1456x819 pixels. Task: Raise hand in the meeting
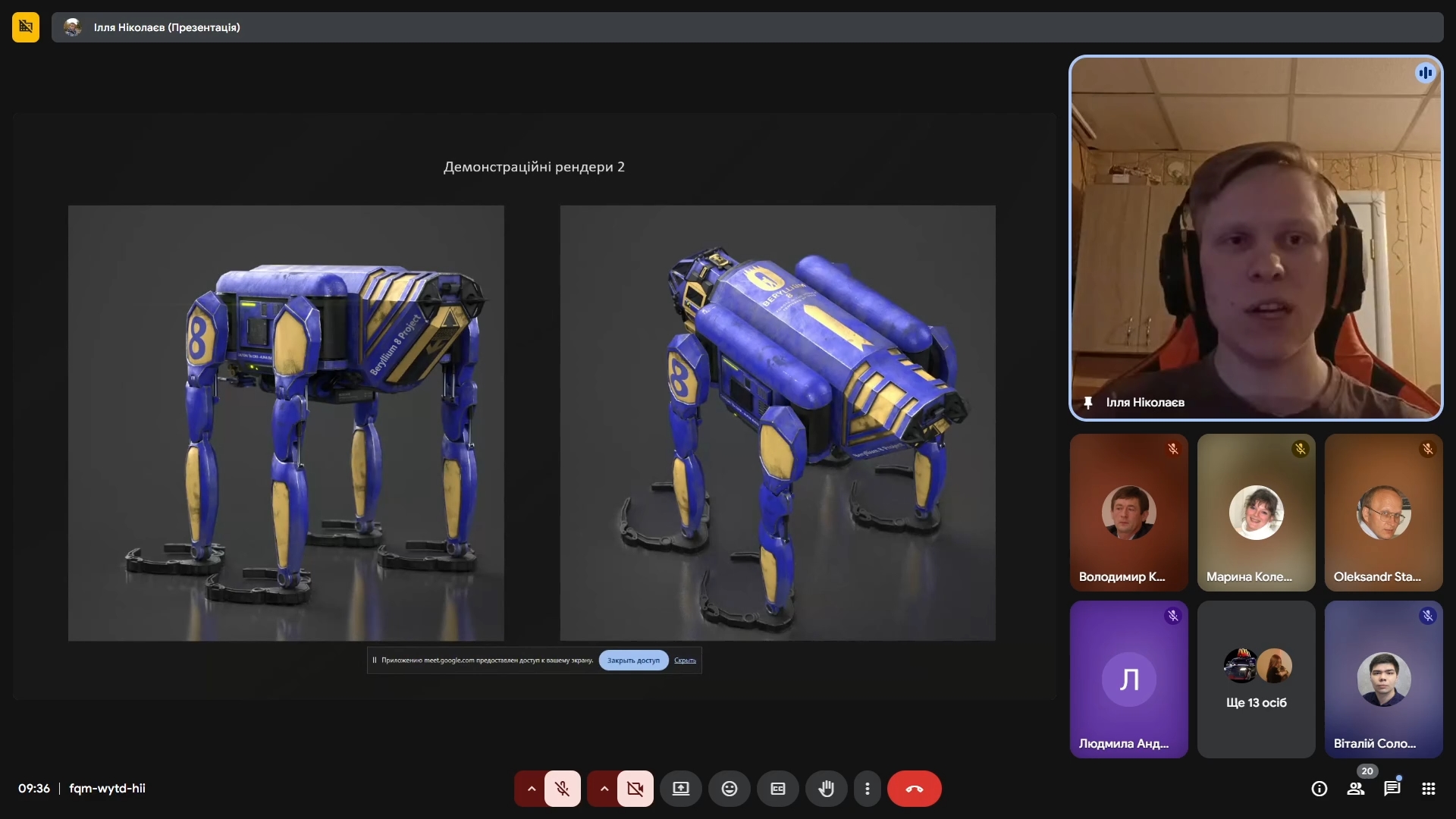click(826, 789)
